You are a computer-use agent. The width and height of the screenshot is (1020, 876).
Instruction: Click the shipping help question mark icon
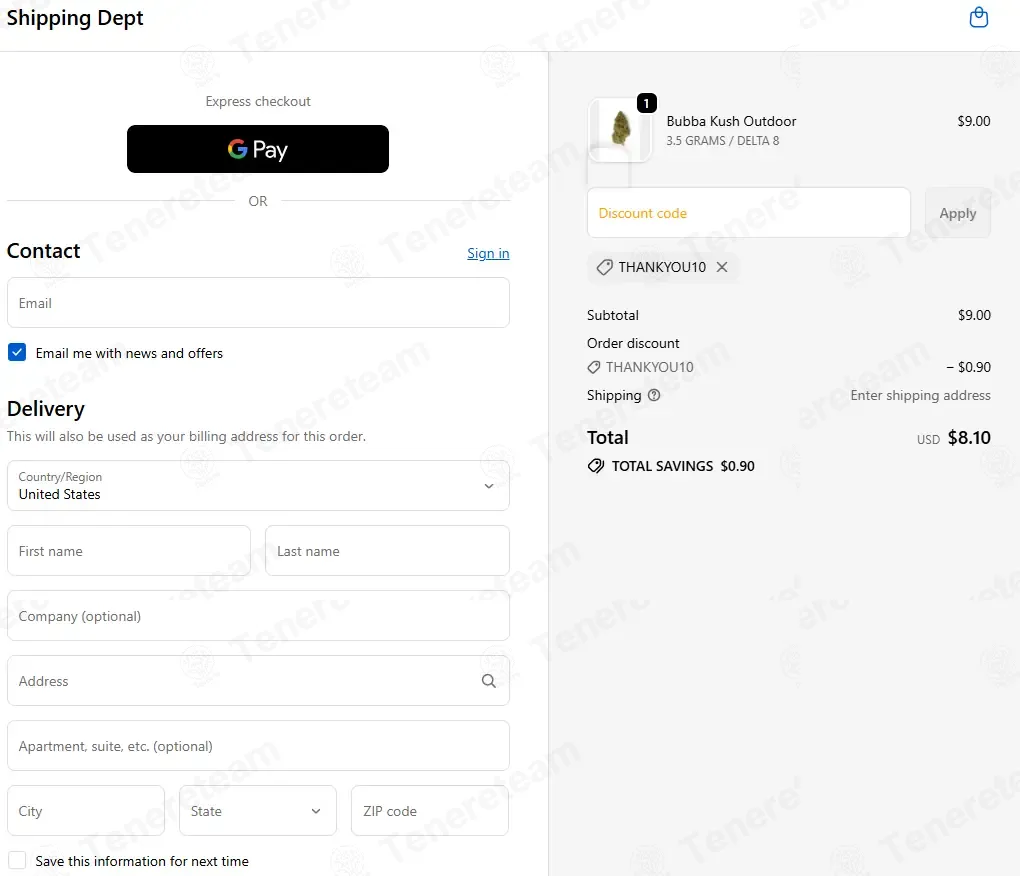[654, 395]
